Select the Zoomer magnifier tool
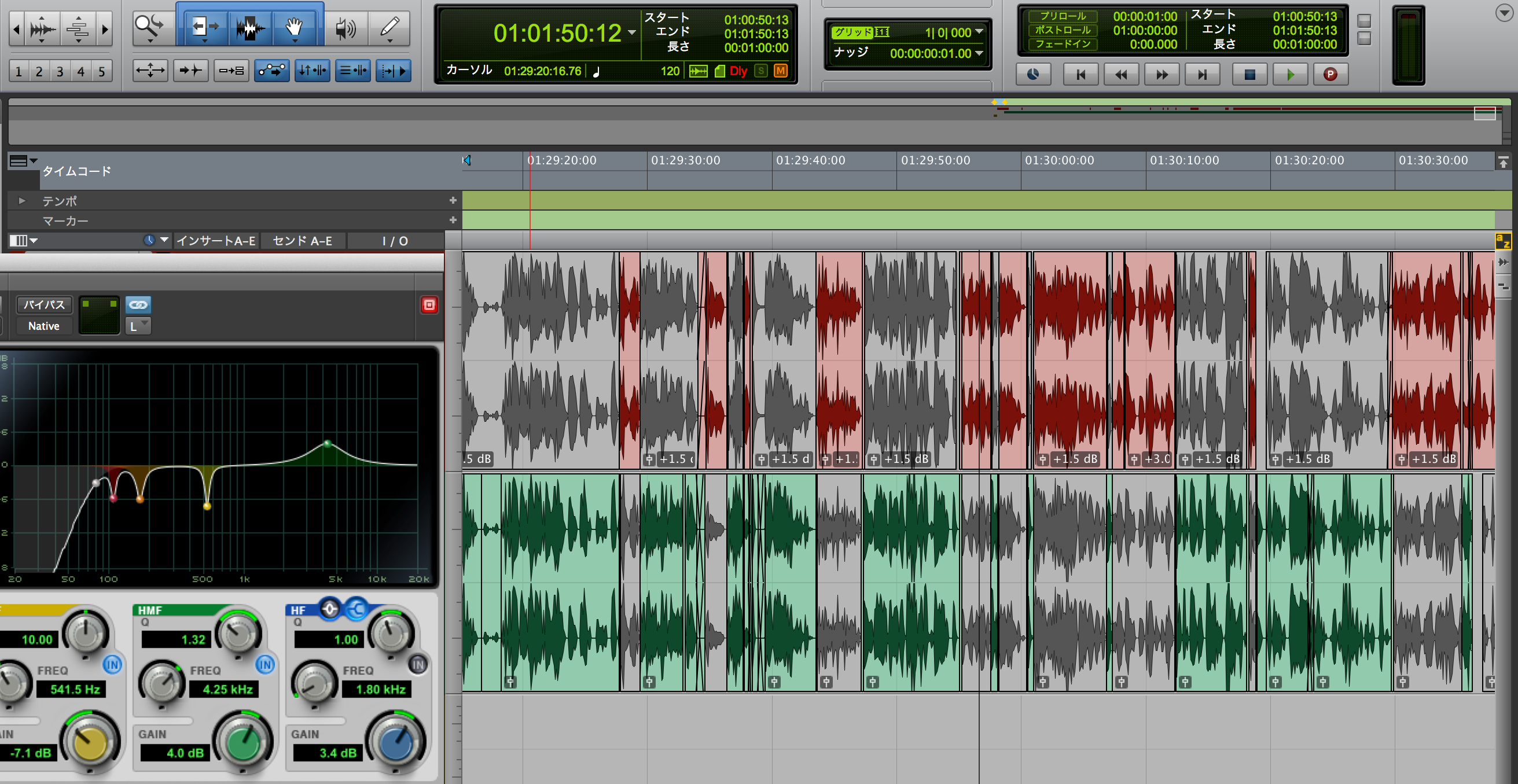The width and height of the screenshot is (1518, 784). 150,28
